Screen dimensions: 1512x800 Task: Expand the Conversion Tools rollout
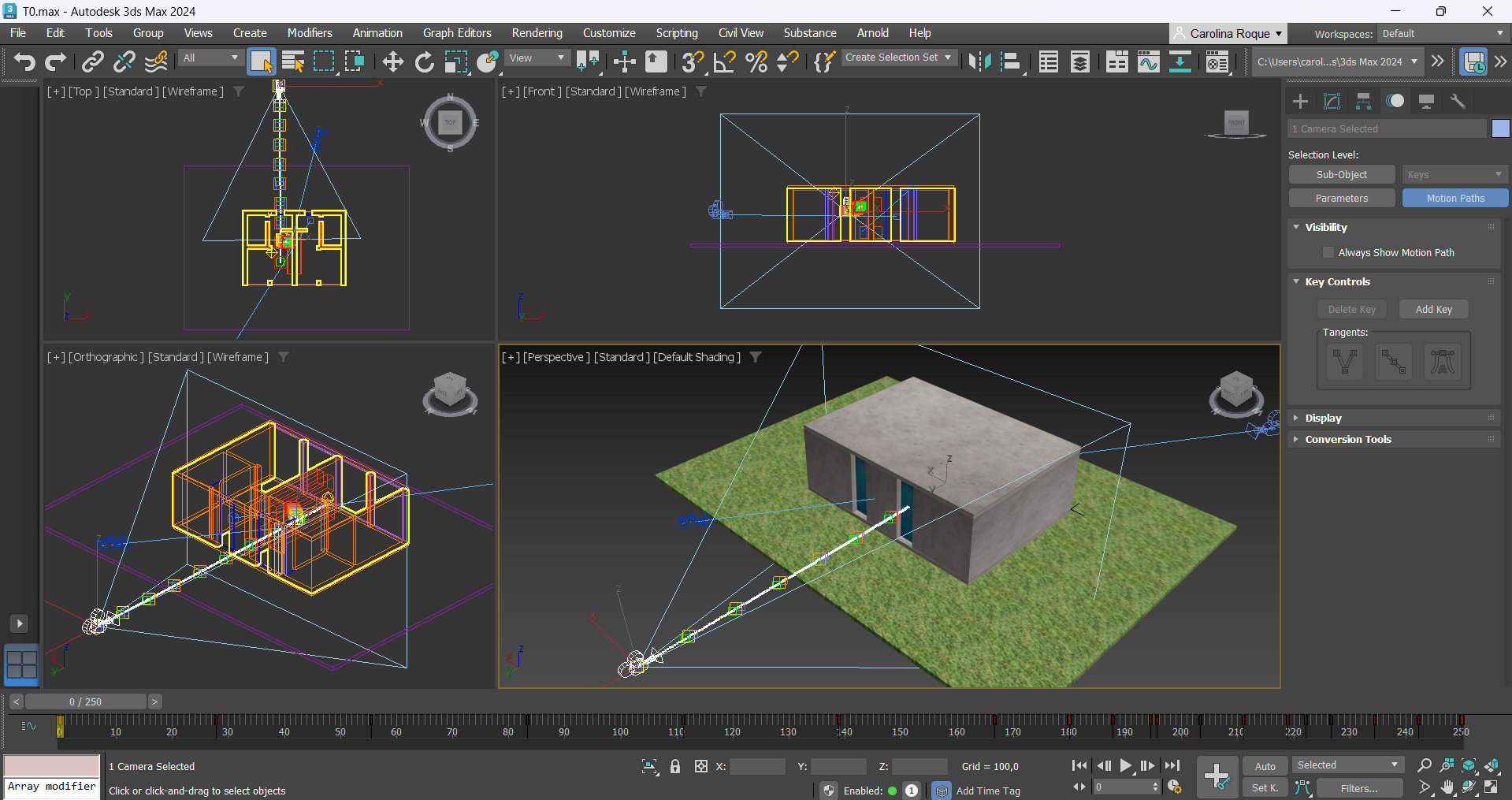point(1347,439)
